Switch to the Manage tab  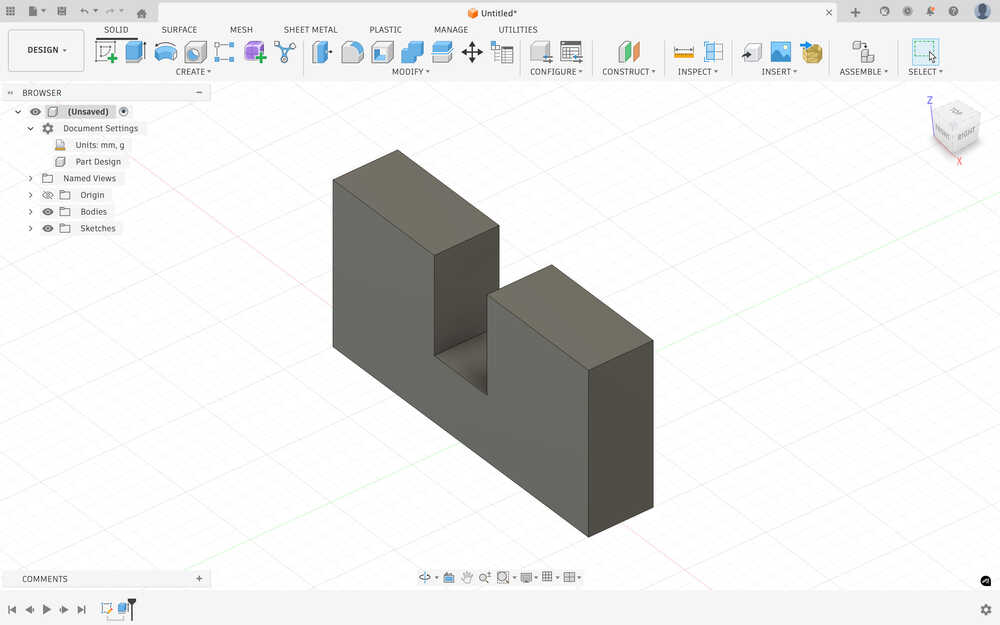(451, 29)
